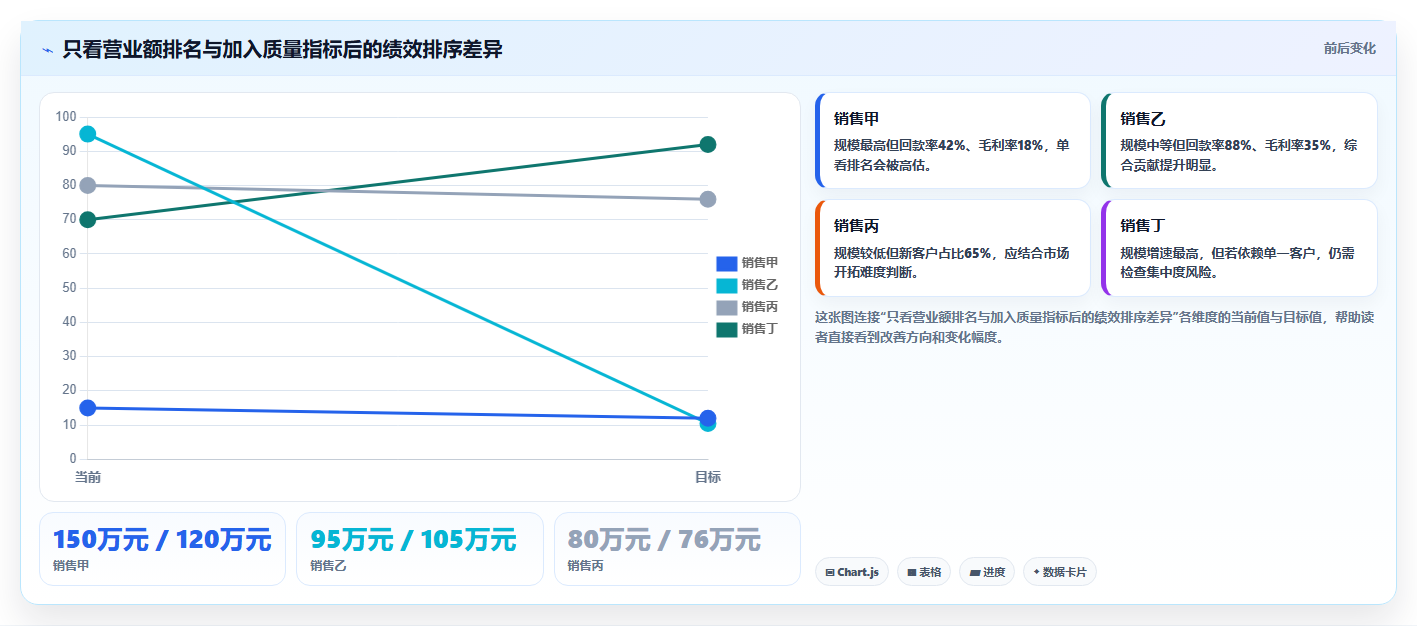1417x626 pixels.
Task: Click the icon inside 进度 chip
Action: 975,573
